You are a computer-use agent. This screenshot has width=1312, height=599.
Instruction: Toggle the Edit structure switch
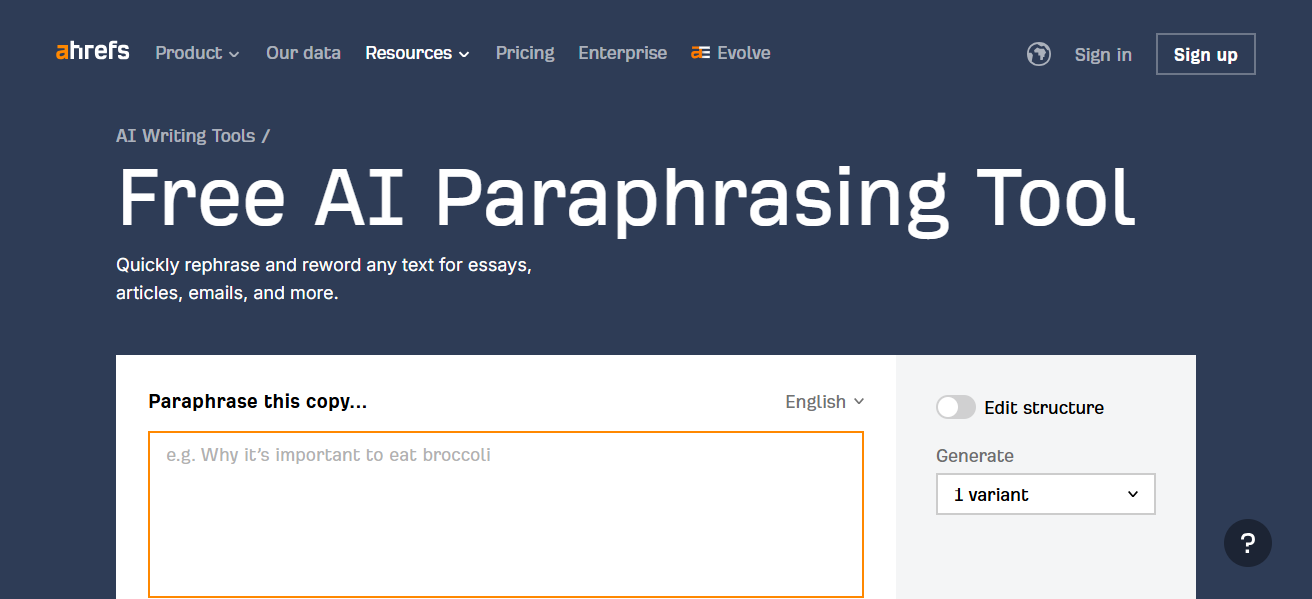(956, 407)
